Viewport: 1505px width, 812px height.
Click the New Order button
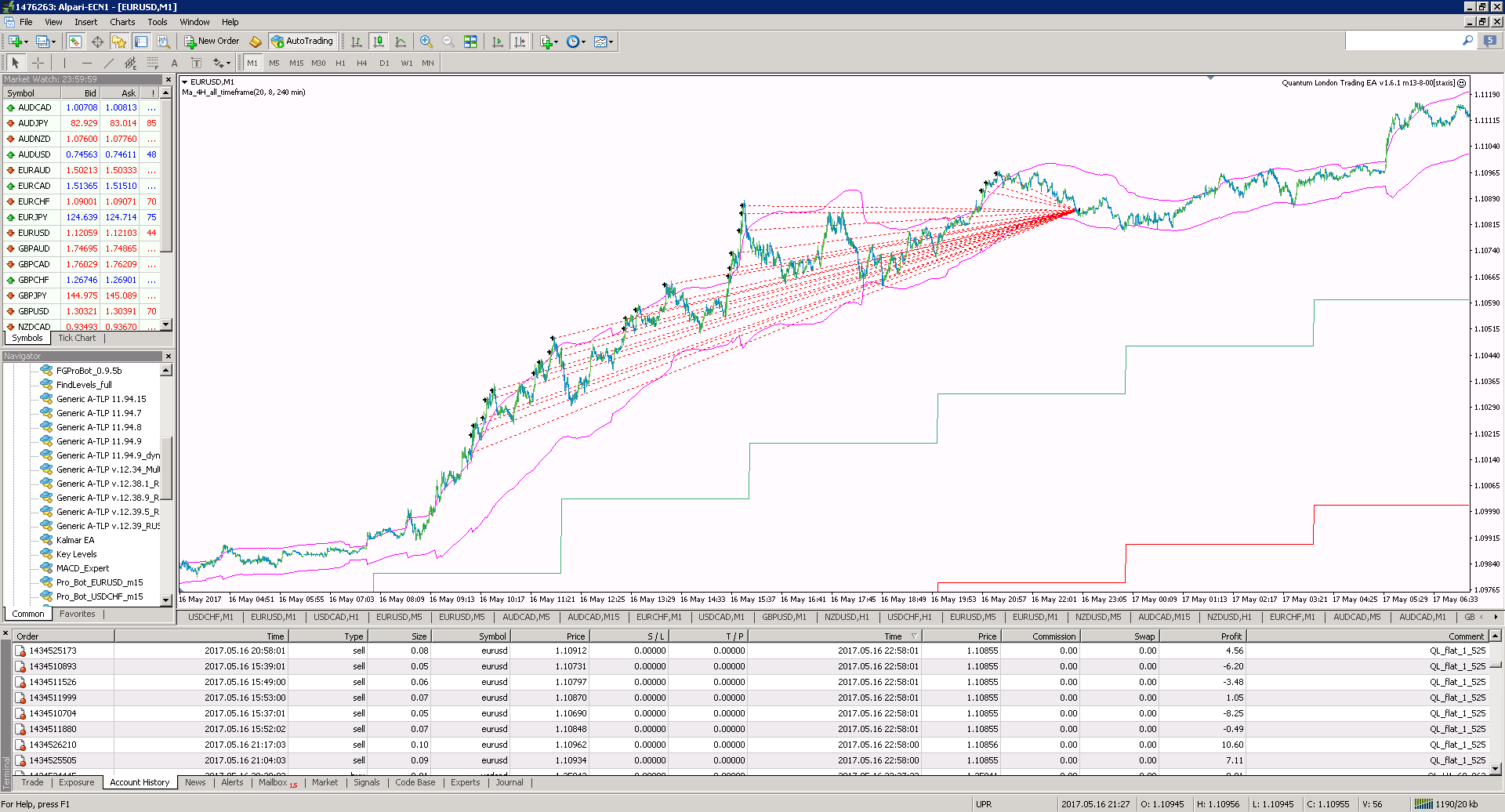[x=212, y=42]
